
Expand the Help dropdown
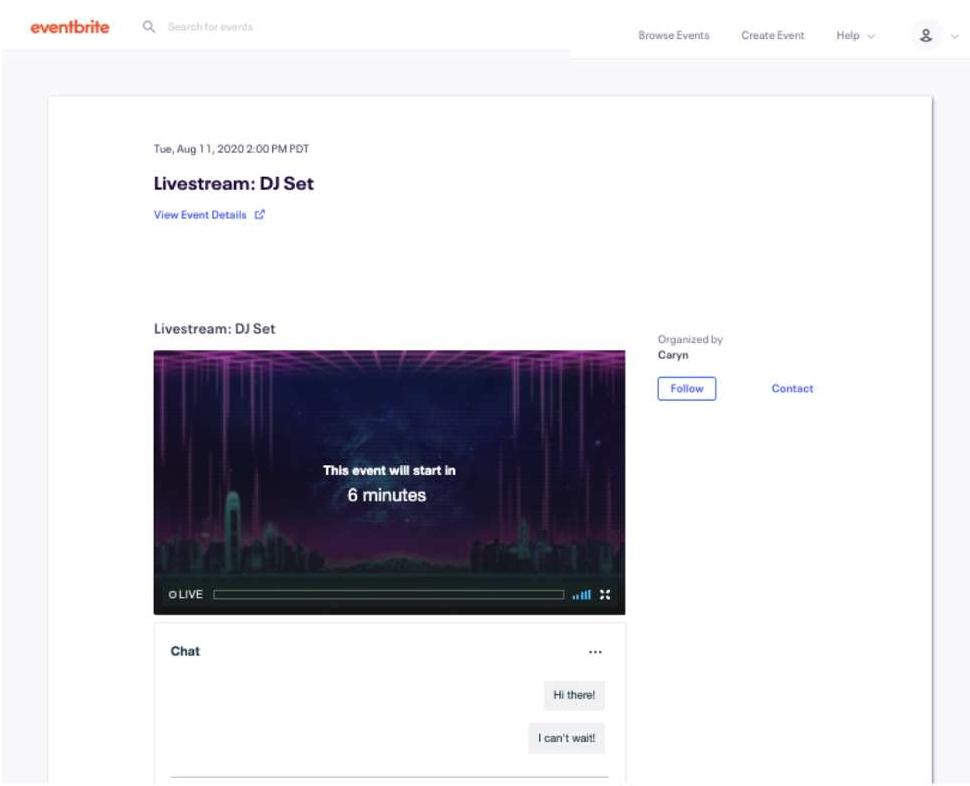point(852,33)
